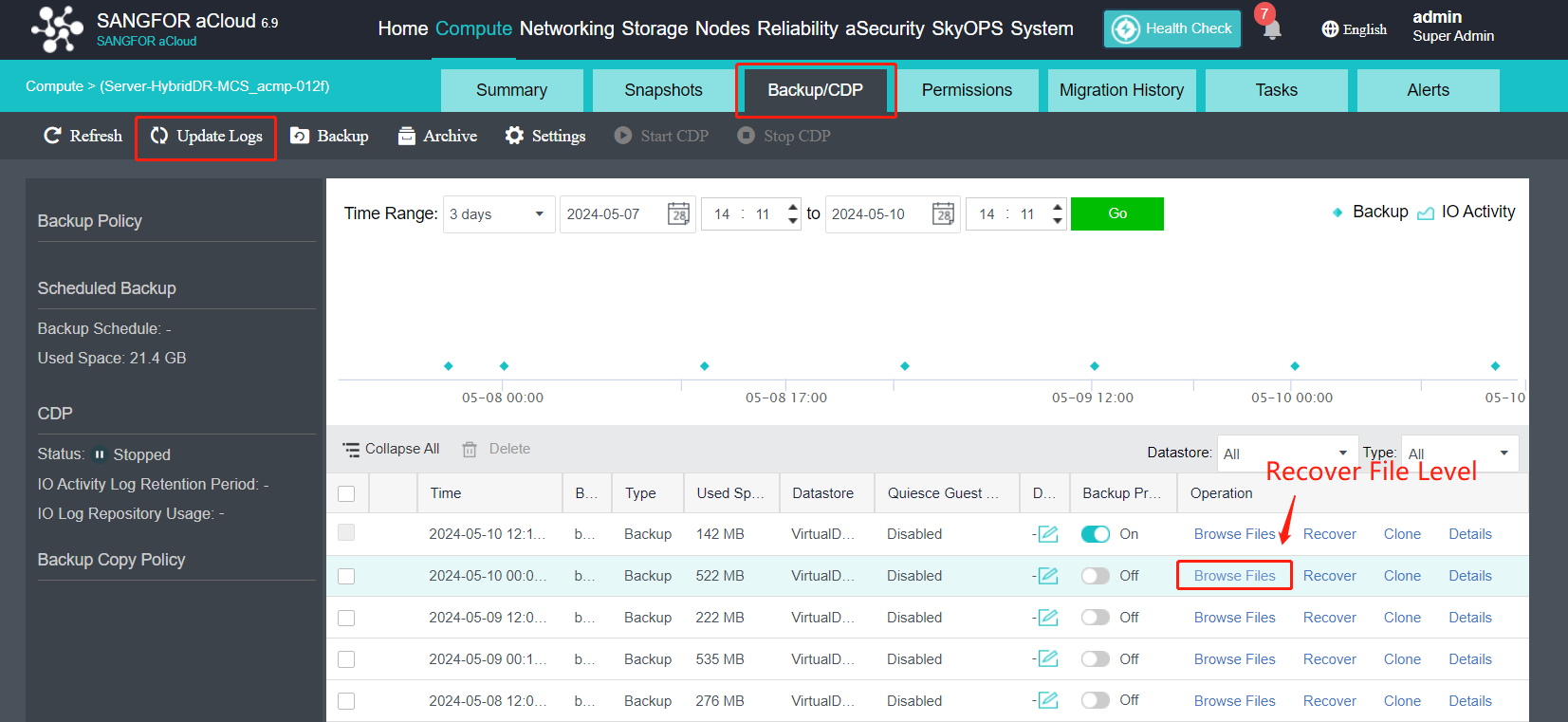Click the Stop CDP icon
The width and height of the screenshot is (1568, 722).
747,136
